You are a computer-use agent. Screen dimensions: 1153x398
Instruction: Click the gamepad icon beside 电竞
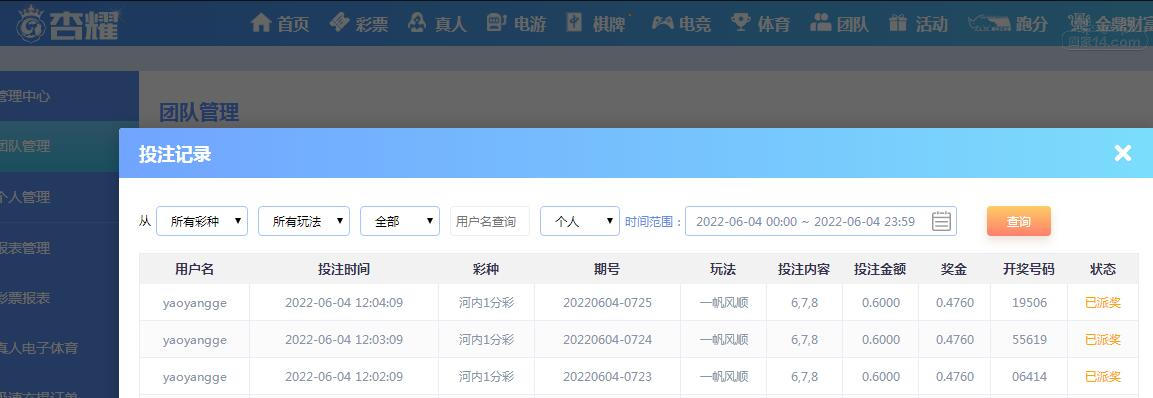click(663, 23)
